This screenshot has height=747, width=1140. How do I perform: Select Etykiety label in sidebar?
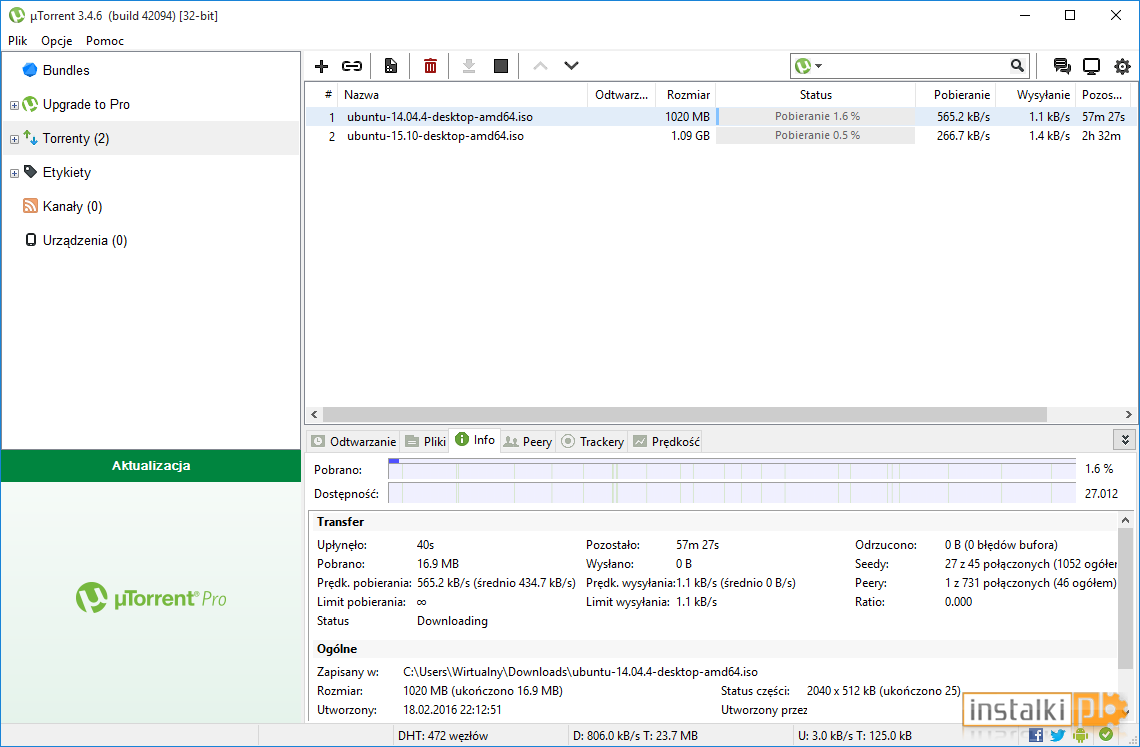click(x=67, y=172)
